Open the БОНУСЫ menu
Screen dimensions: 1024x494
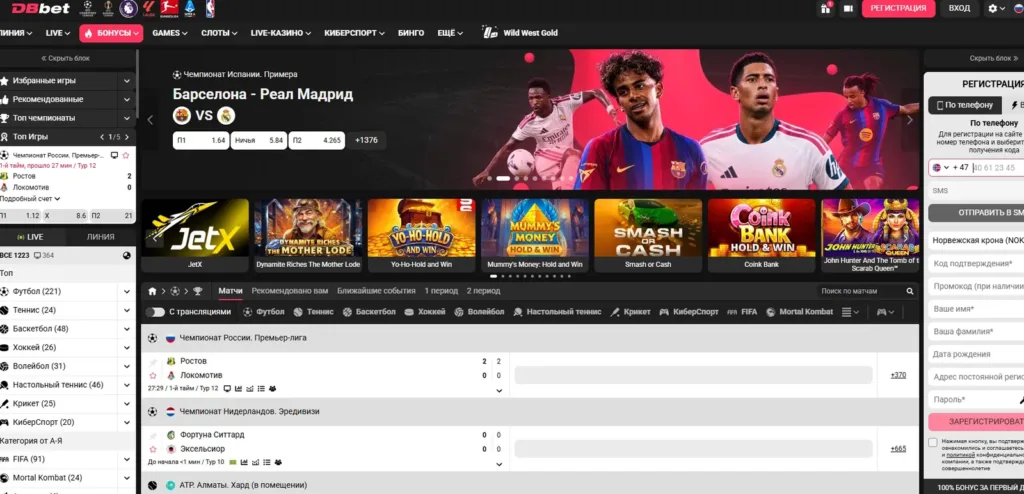111,33
